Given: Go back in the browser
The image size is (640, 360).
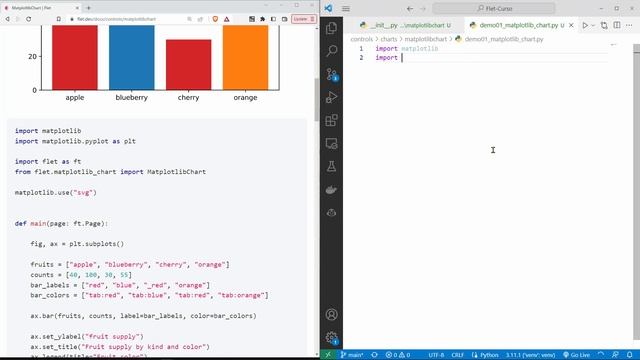Looking at the screenshot, I should [7, 19].
